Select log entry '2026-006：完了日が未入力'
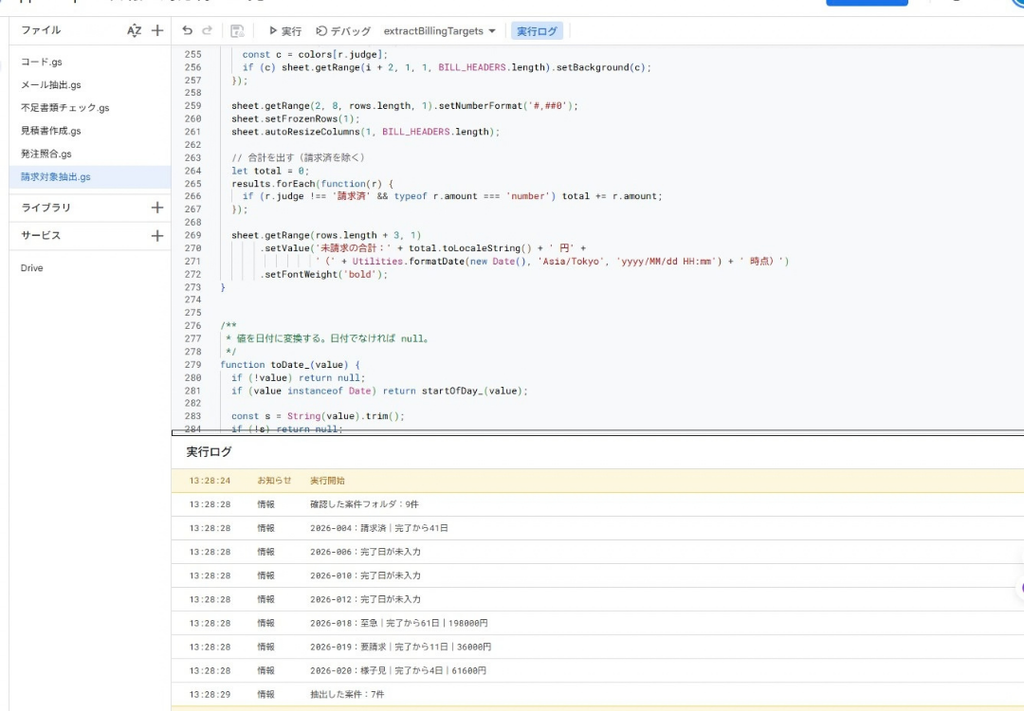 click(598, 552)
